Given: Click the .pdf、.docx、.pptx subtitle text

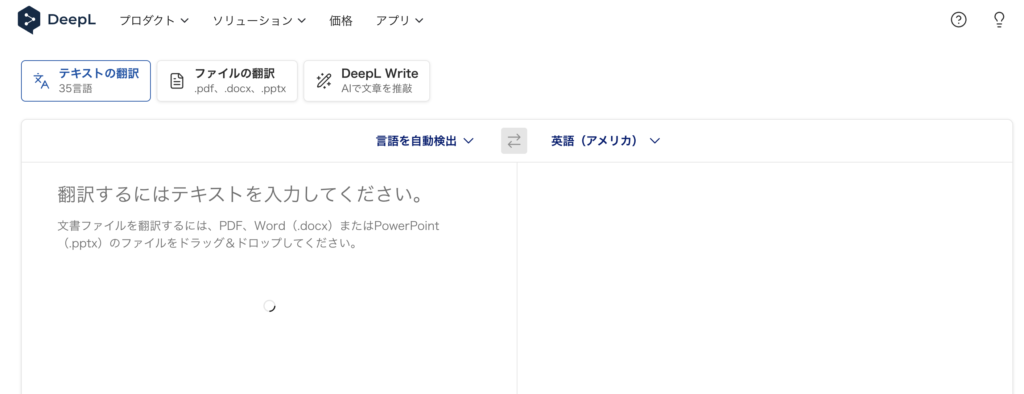Looking at the screenshot, I should pyautogui.click(x=240, y=89).
